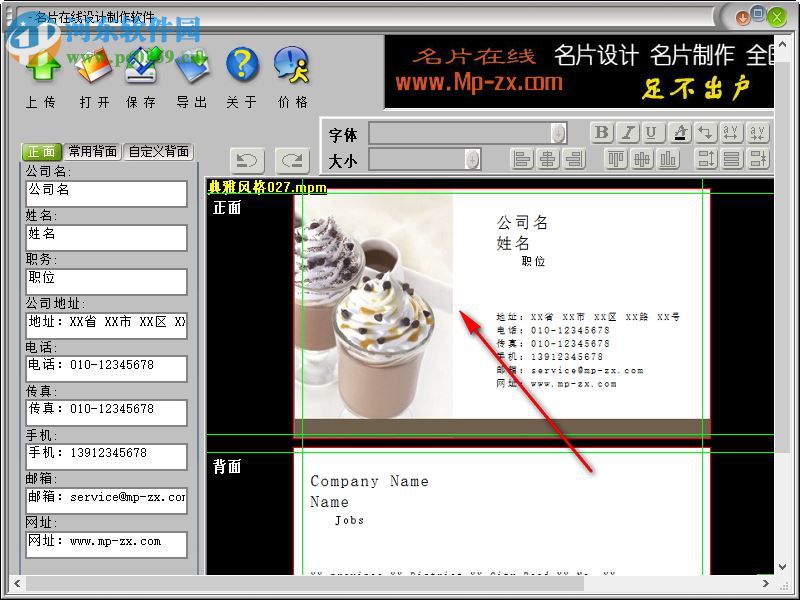The width and height of the screenshot is (800, 600).
Task: Switch to the 常用背面 tab
Action: pyautogui.click(x=93, y=153)
